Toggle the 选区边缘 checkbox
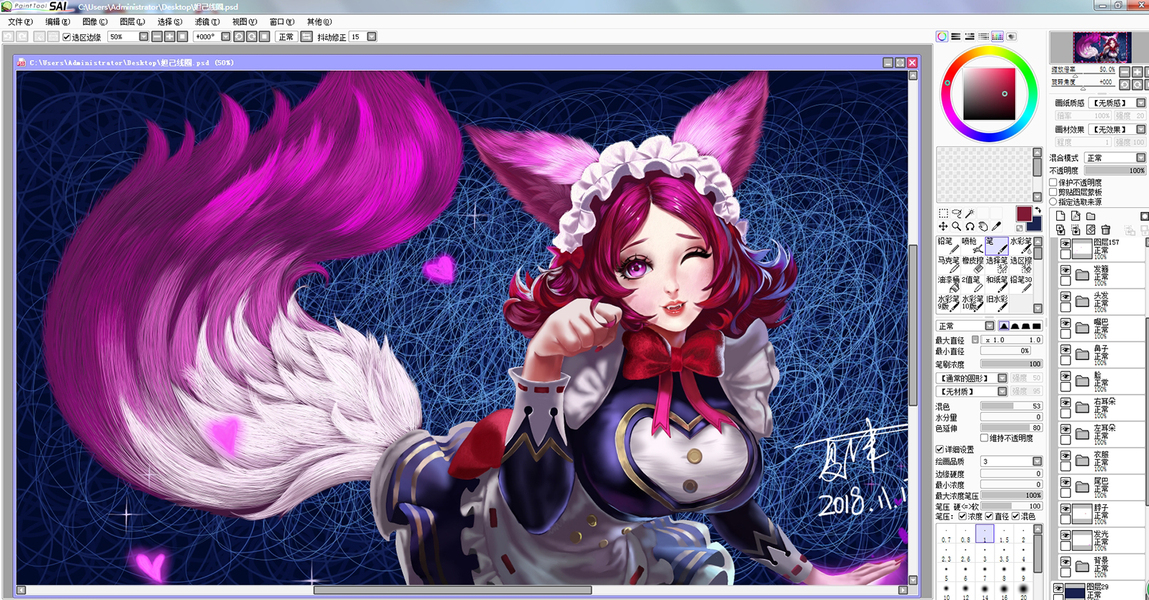 (x=67, y=37)
